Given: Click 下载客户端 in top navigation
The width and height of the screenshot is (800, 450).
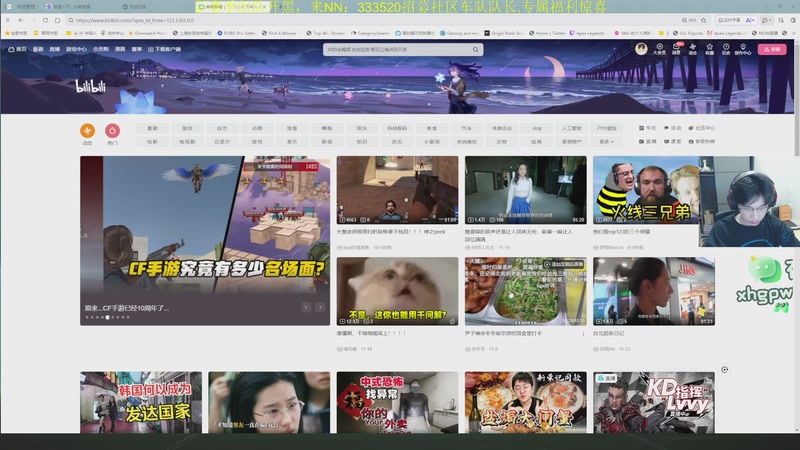Looking at the screenshot, I should pos(164,49).
